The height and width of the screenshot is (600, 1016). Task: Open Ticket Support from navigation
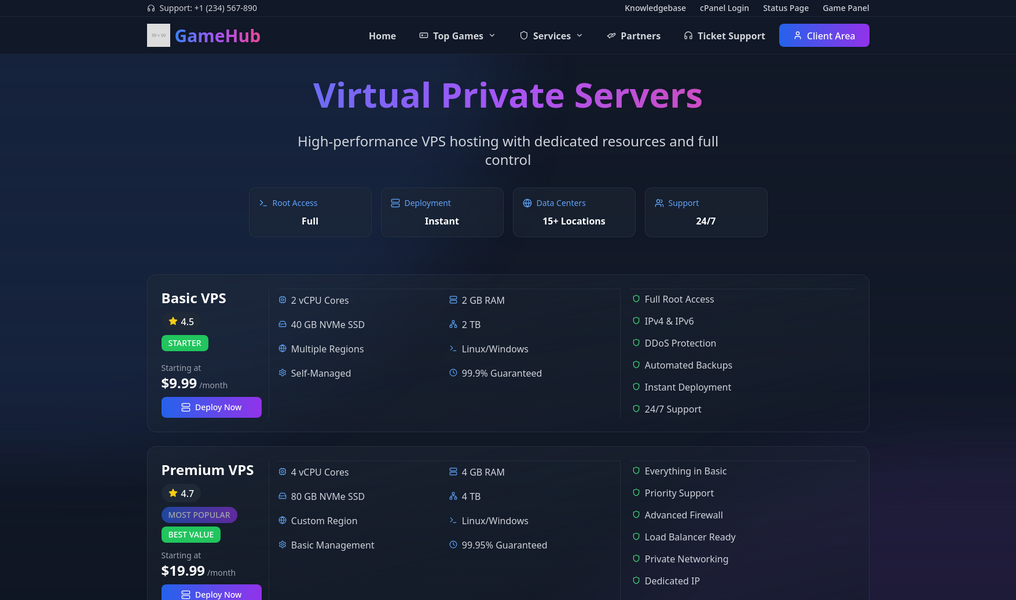pyautogui.click(x=724, y=36)
